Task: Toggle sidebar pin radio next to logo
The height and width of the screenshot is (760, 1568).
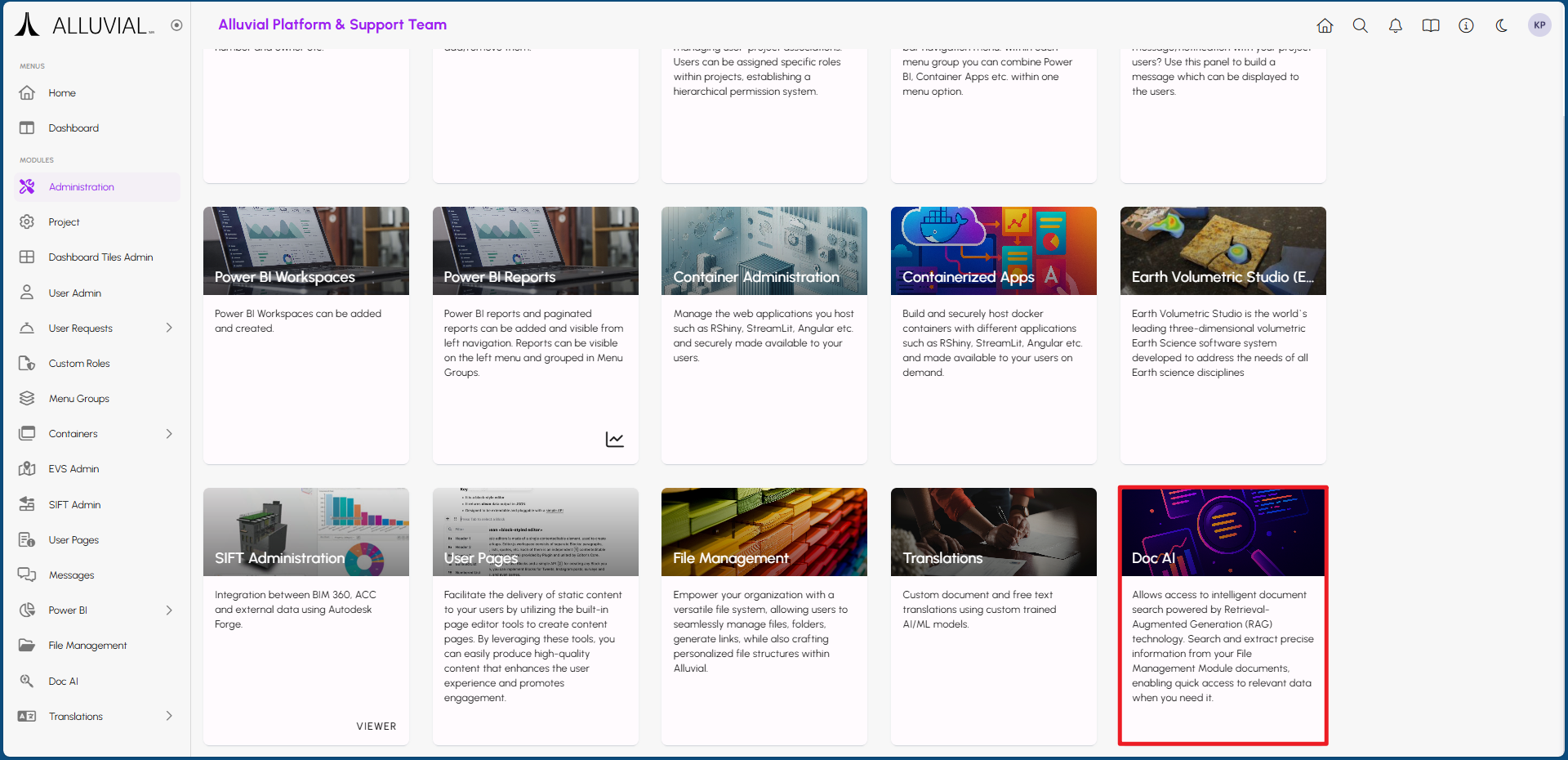Action: tap(176, 25)
